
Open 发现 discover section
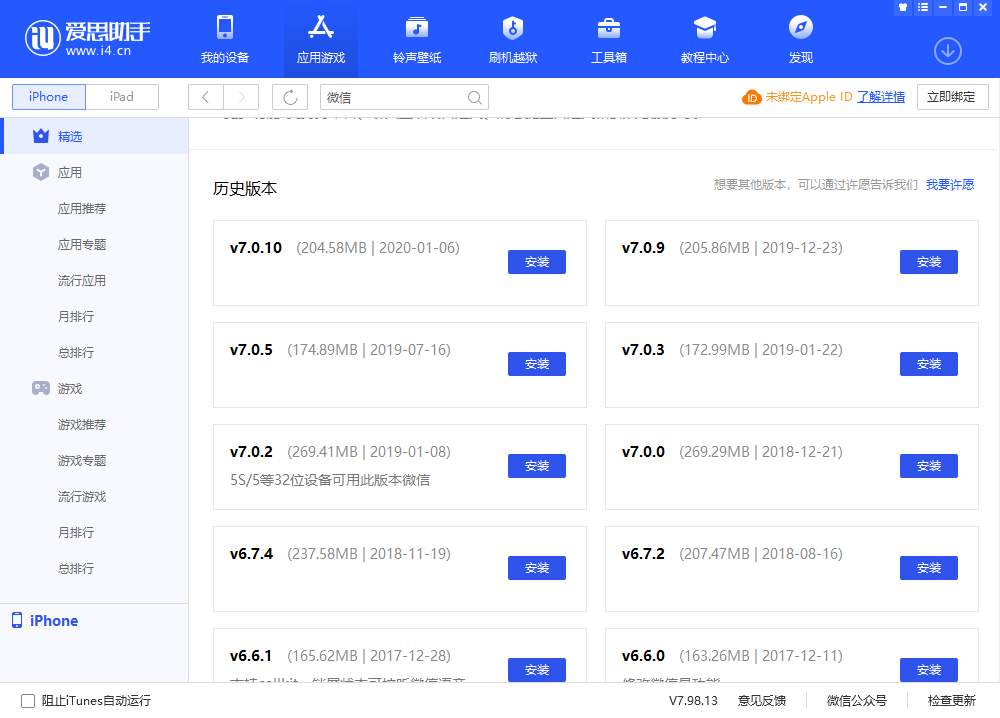(x=801, y=40)
